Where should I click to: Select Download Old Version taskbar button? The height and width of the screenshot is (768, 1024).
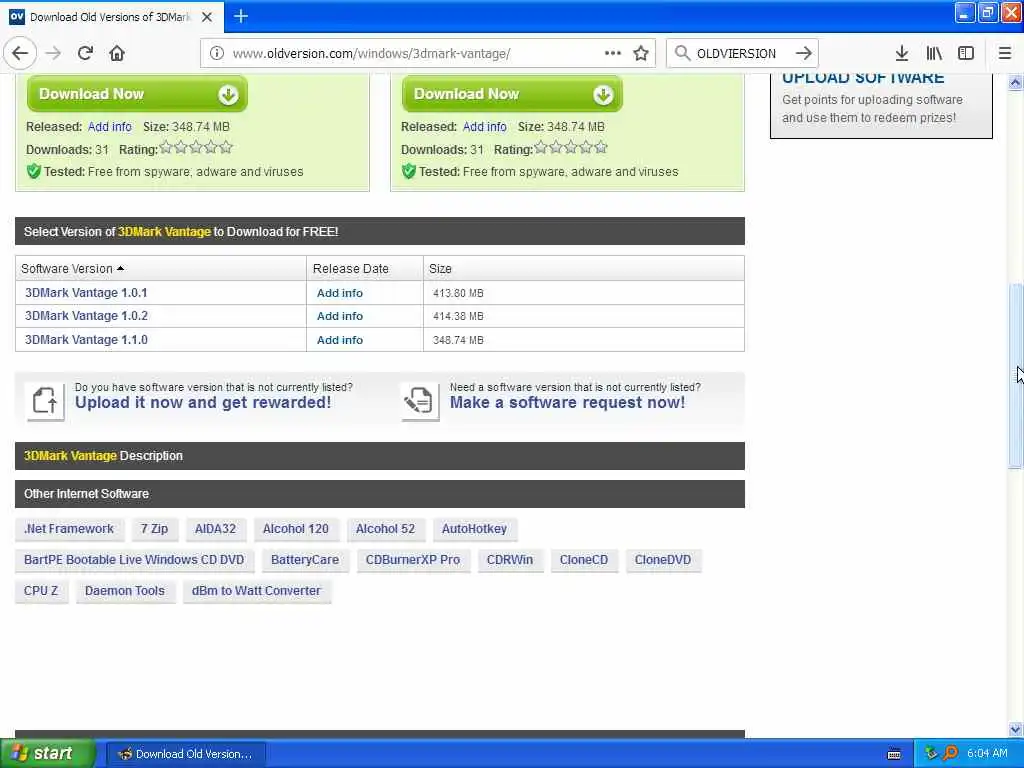186,754
